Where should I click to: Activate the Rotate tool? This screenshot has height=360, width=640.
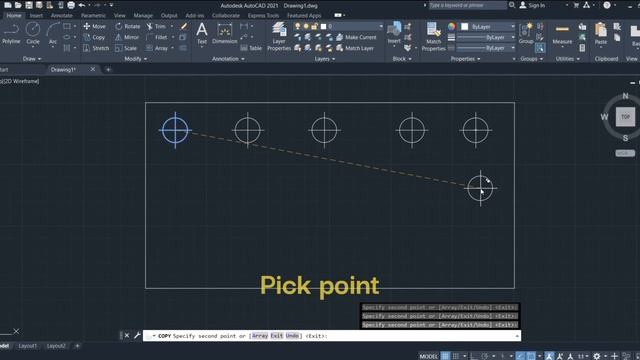pos(128,26)
